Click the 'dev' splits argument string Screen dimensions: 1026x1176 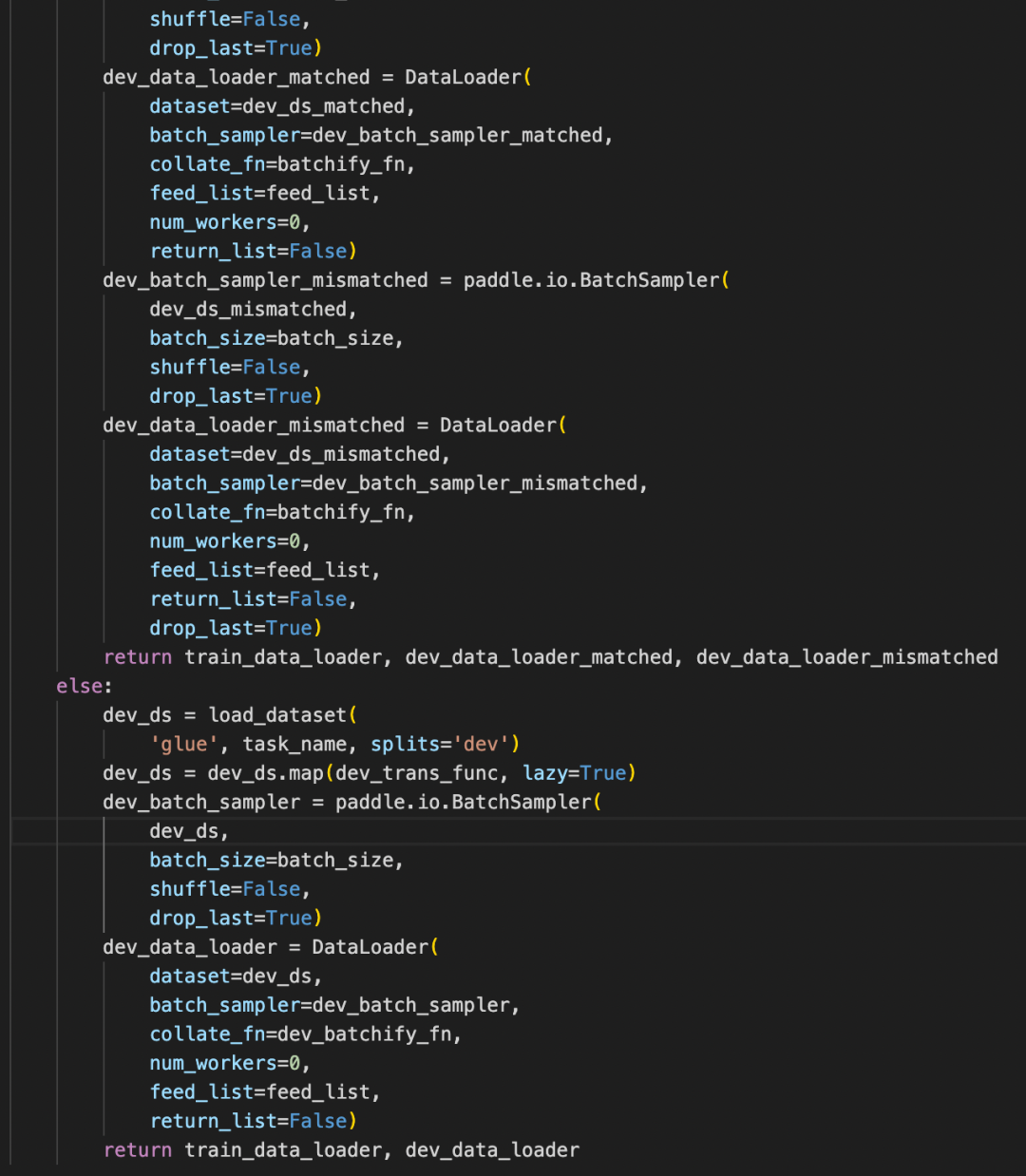(483, 744)
